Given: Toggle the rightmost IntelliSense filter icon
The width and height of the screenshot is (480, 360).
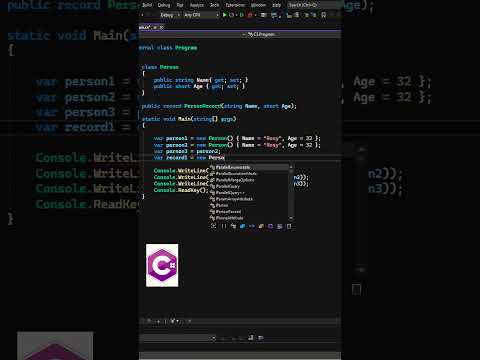Looking at the screenshot, I should point(289,226).
